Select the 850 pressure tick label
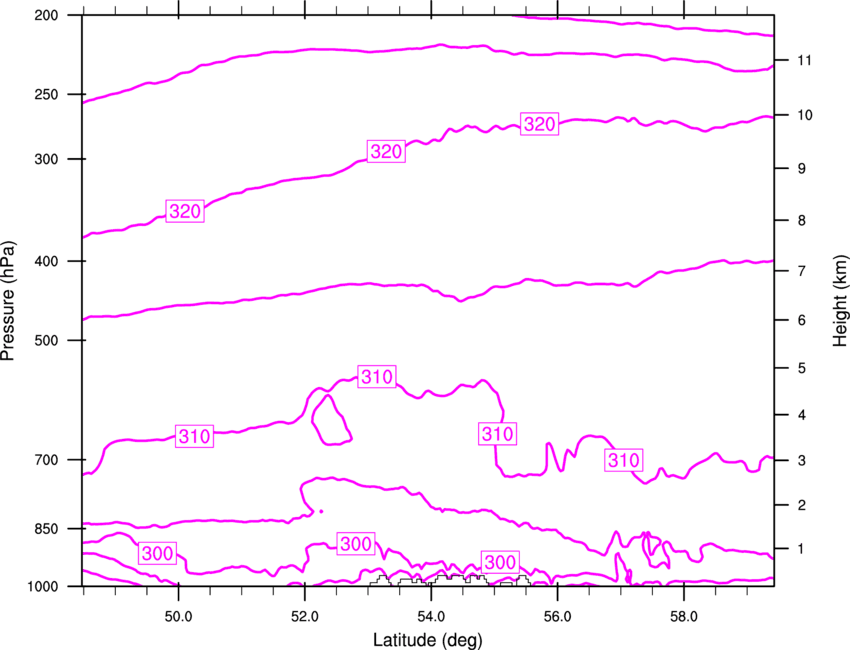 click(x=47, y=529)
